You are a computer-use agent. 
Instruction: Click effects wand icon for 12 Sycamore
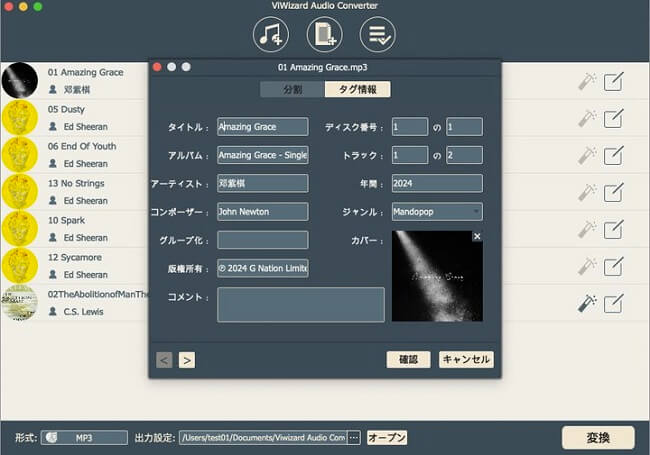click(x=587, y=266)
